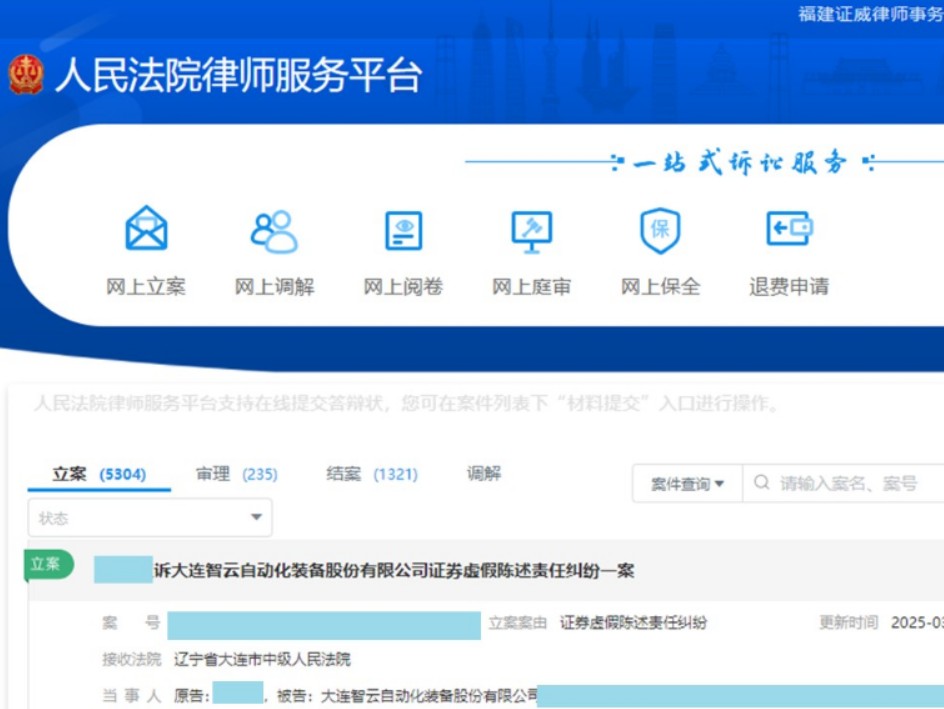This screenshot has height=709, width=944.
Task: Switch to the 调解 tab
Action: (x=484, y=474)
